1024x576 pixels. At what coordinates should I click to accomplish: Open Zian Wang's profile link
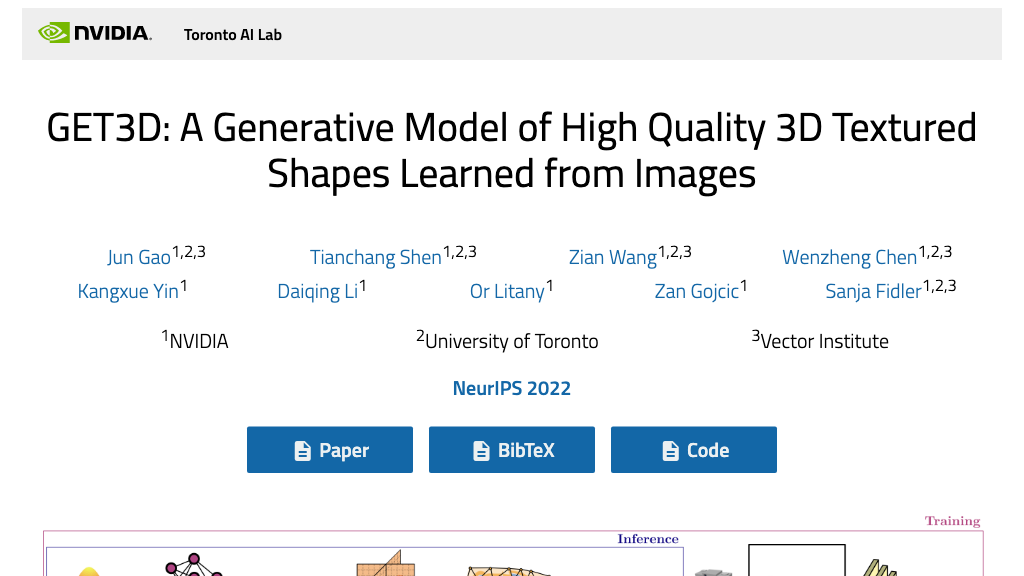(612, 257)
